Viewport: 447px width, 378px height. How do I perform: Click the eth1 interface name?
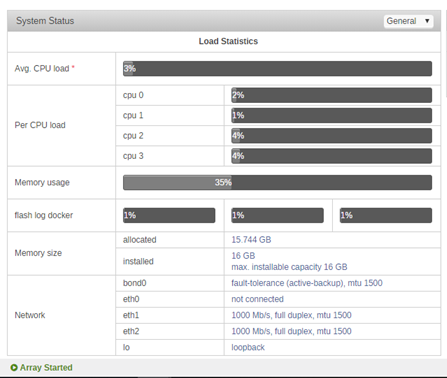click(x=131, y=315)
